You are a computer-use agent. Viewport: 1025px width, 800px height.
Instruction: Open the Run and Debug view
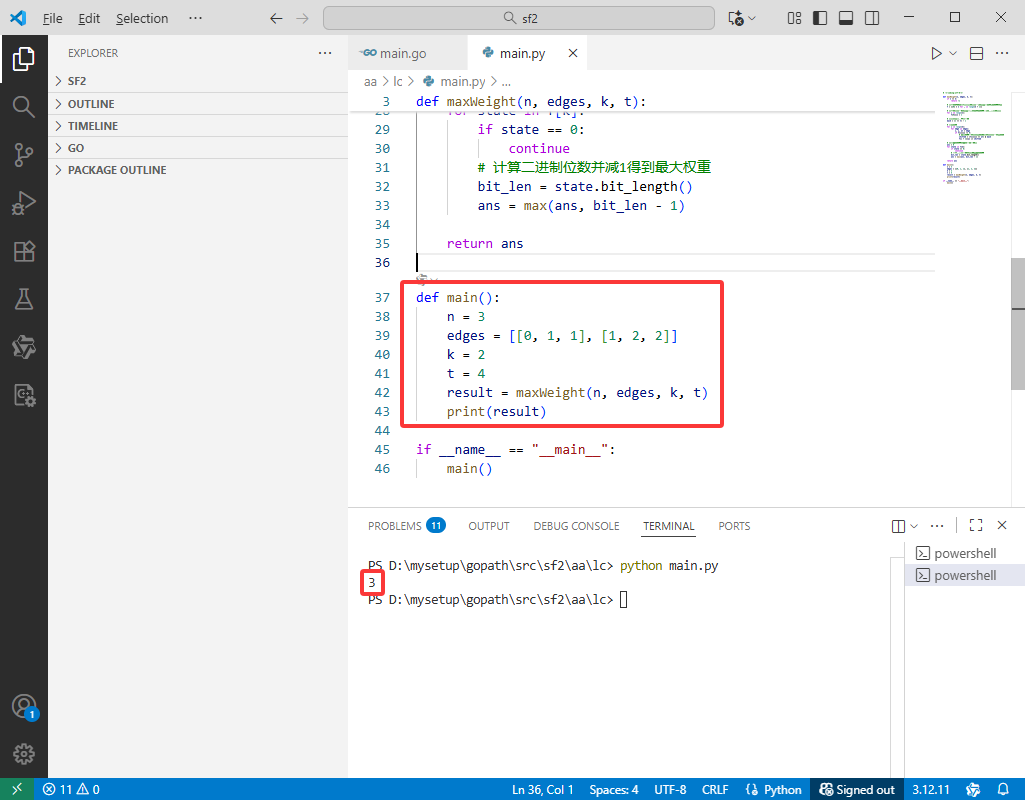pos(24,203)
